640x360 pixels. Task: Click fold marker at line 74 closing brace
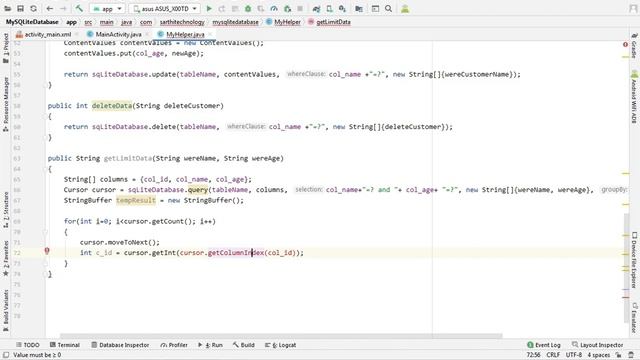pyautogui.click(x=46, y=274)
